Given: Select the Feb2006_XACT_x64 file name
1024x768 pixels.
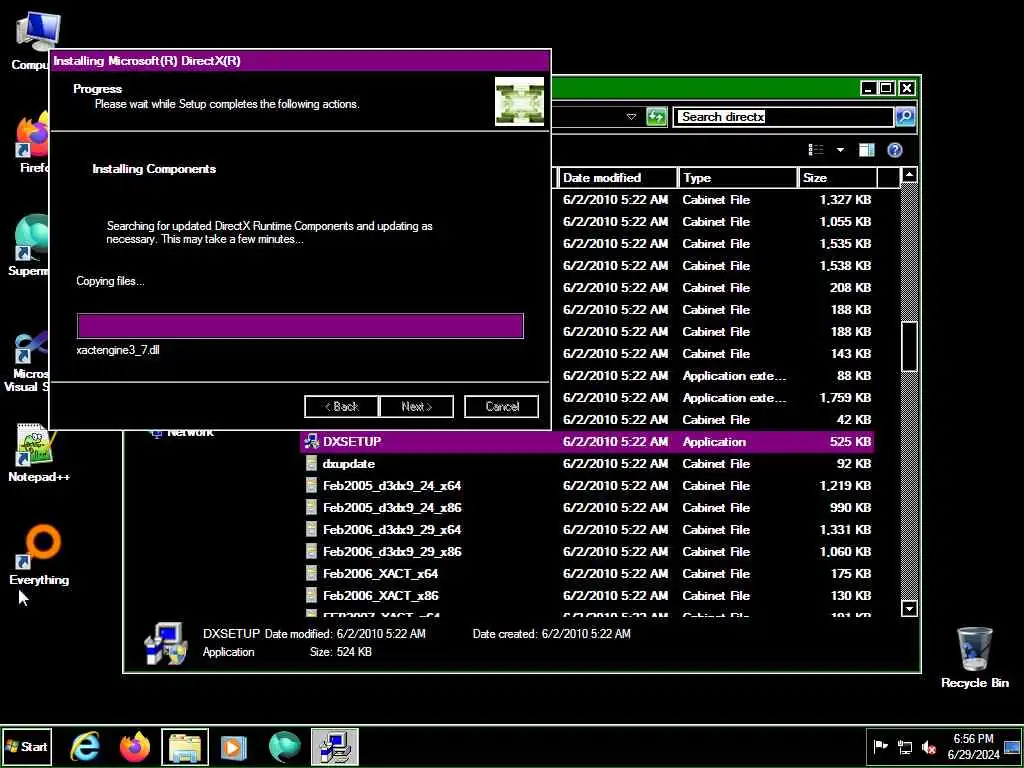Looking at the screenshot, I should 380,573.
